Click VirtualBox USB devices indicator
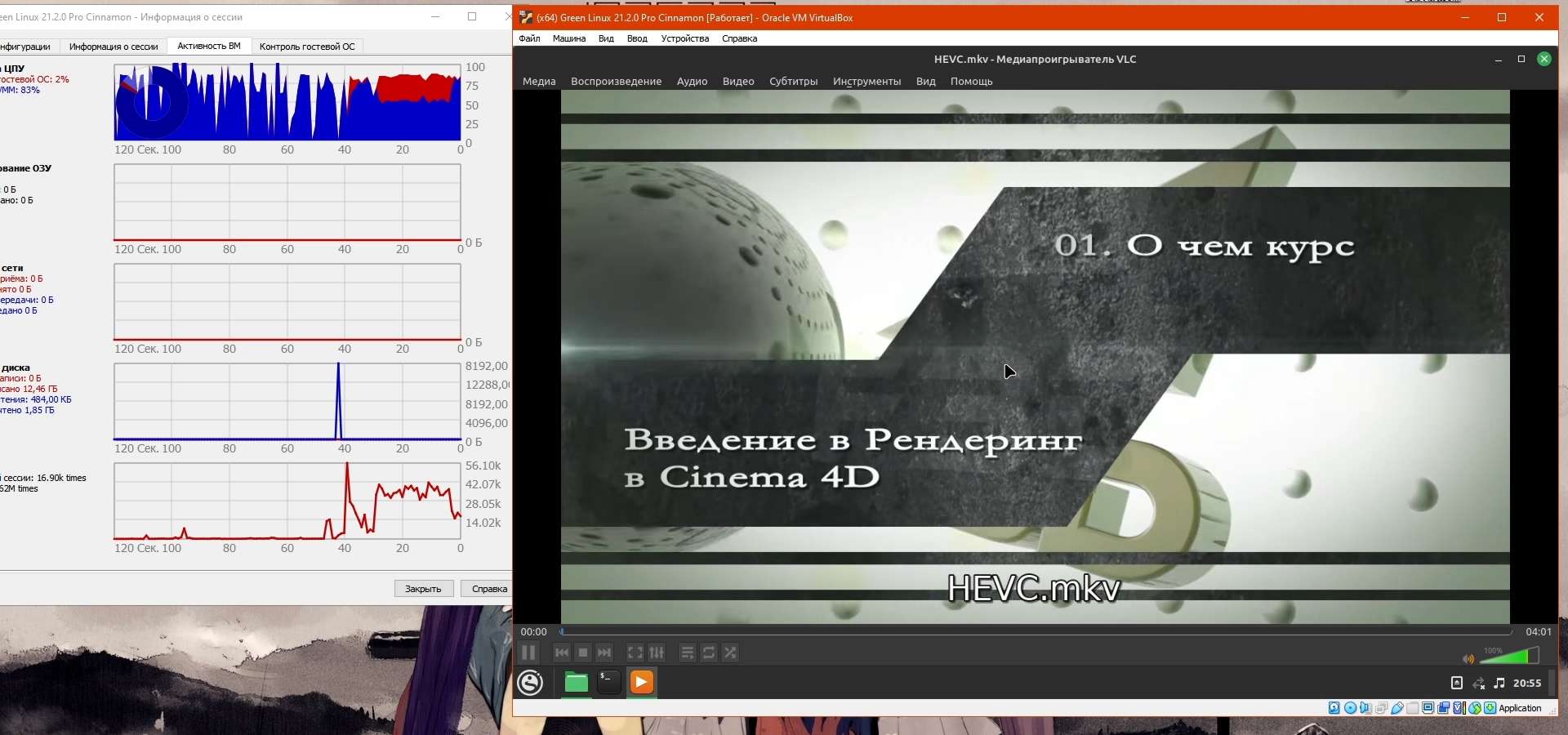 point(1396,708)
